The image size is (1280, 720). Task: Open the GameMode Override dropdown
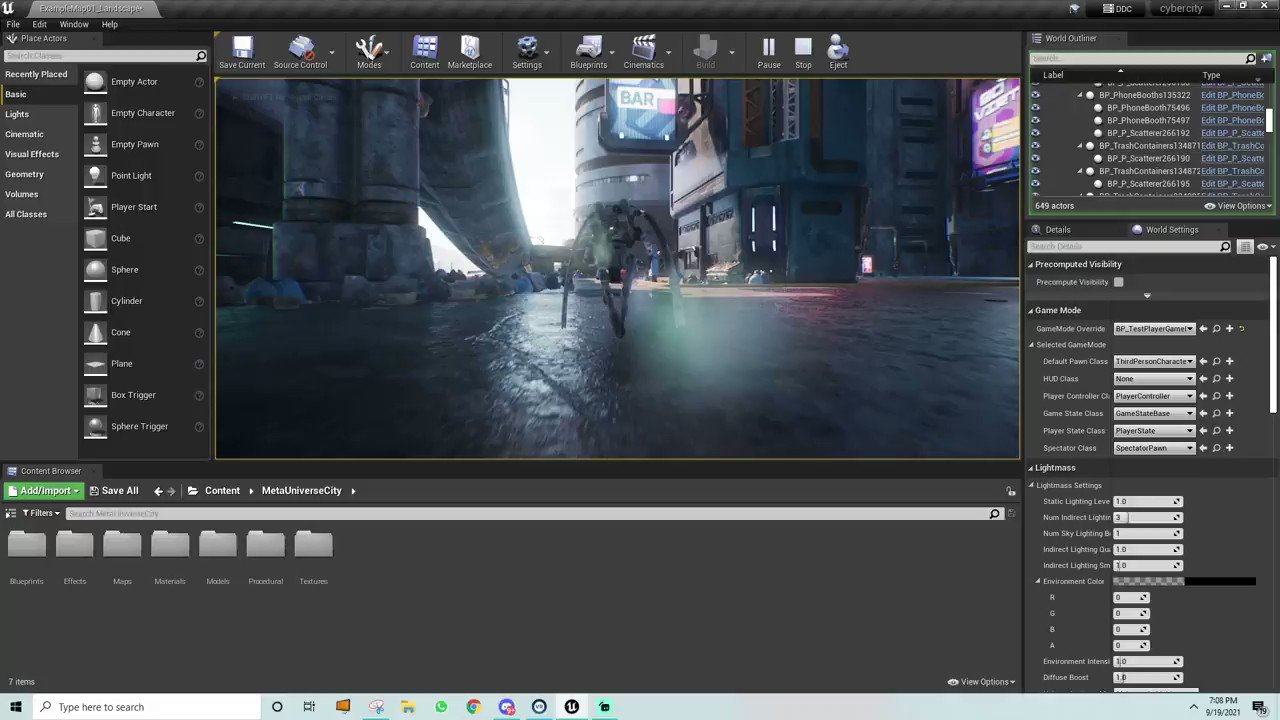point(1154,329)
